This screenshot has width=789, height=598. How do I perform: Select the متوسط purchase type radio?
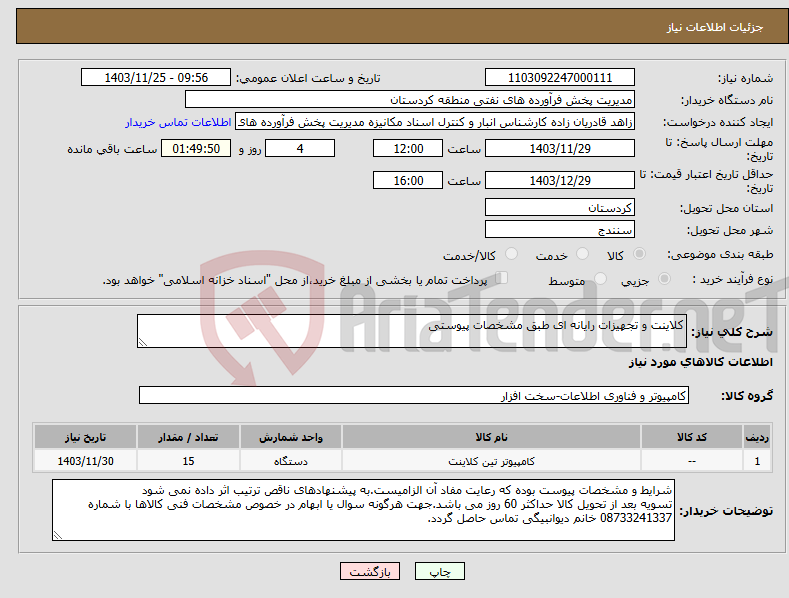click(x=600, y=279)
